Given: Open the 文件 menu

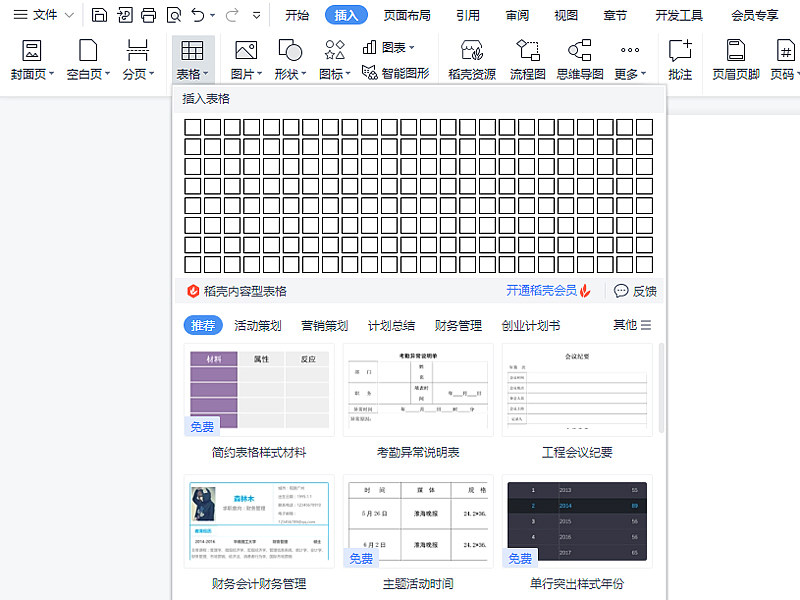Looking at the screenshot, I should 44,15.
